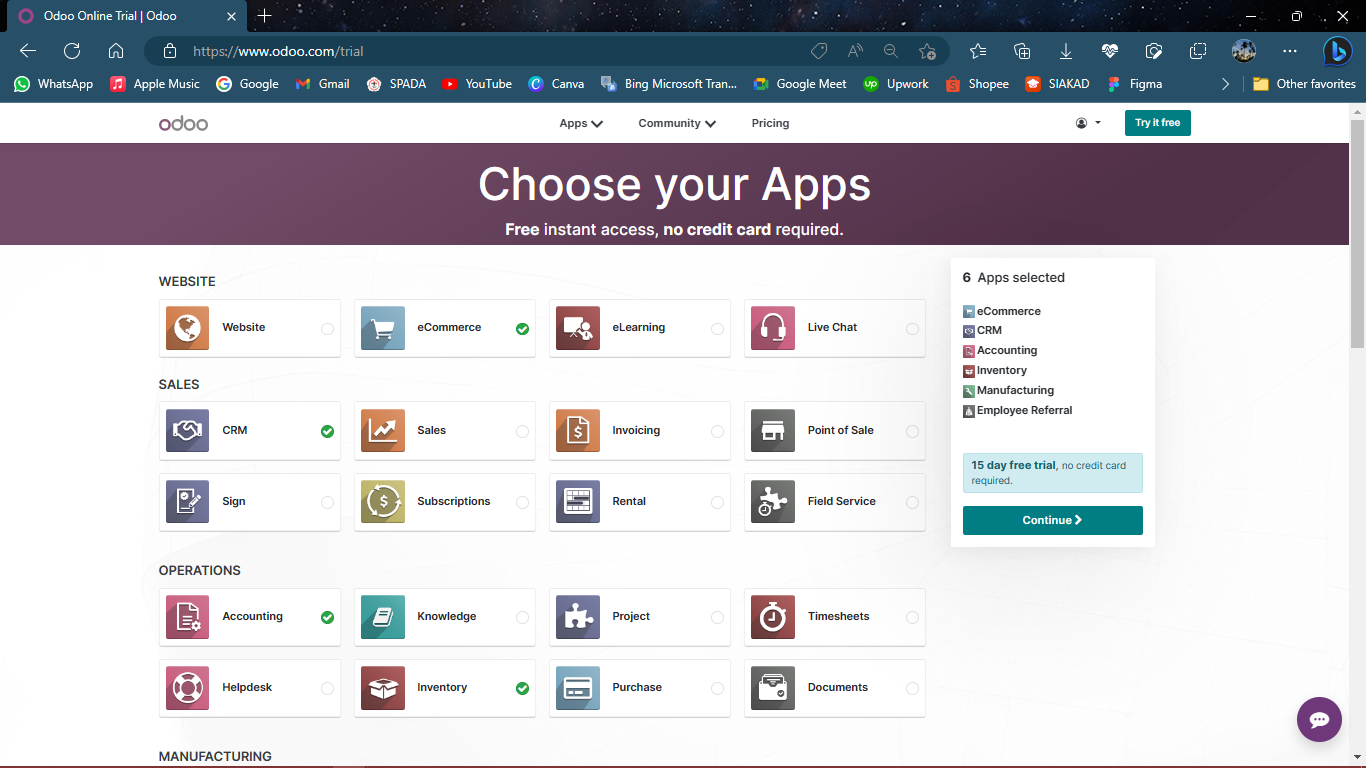Click the Rental app icon
The height and width of the screenshot is (768, 1366).
[x=577, y=502]
